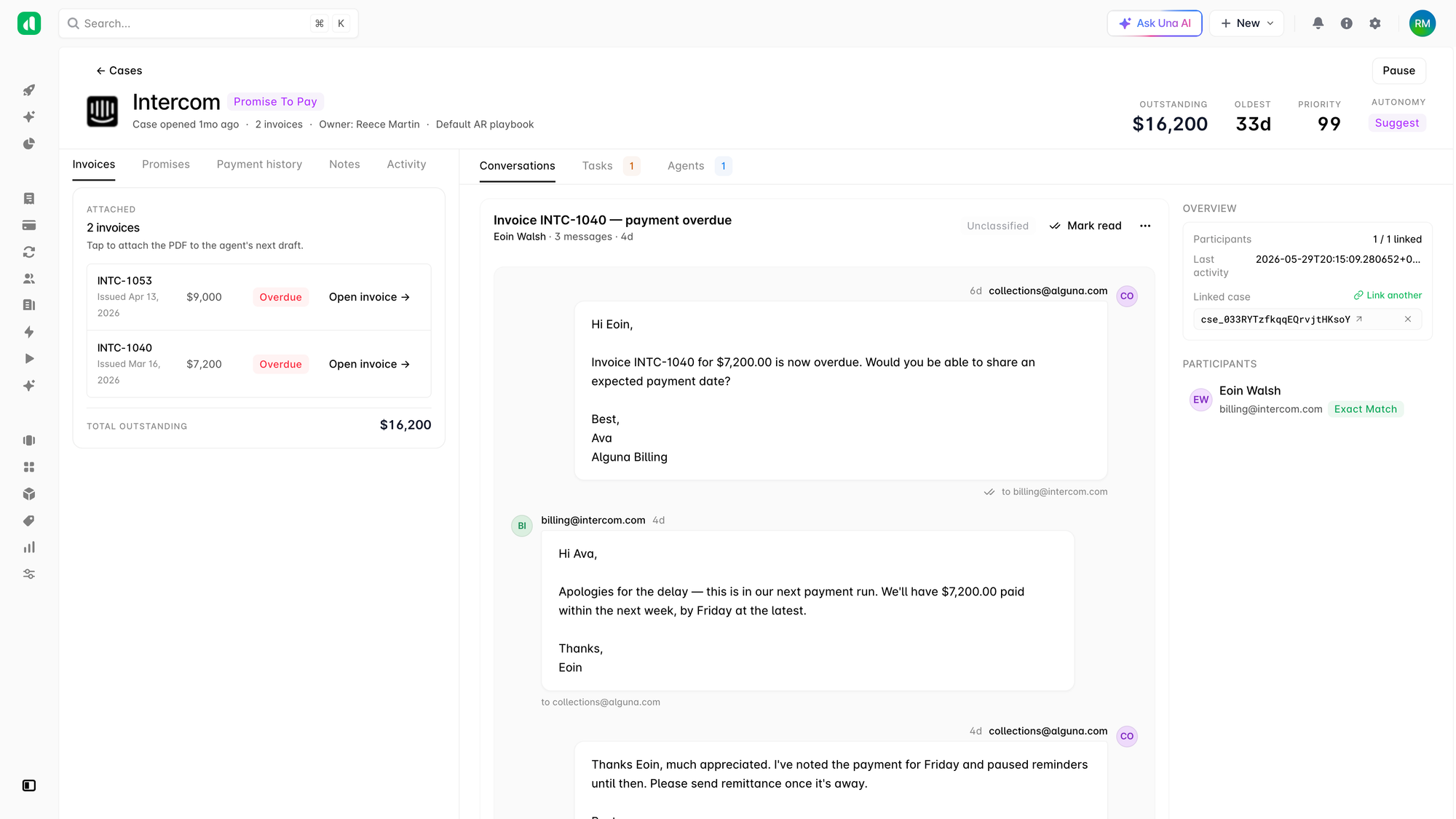Viewport: 1456px width, 819px height.
Task: Open the people icon in the sidebar
Action: [29, 279]
